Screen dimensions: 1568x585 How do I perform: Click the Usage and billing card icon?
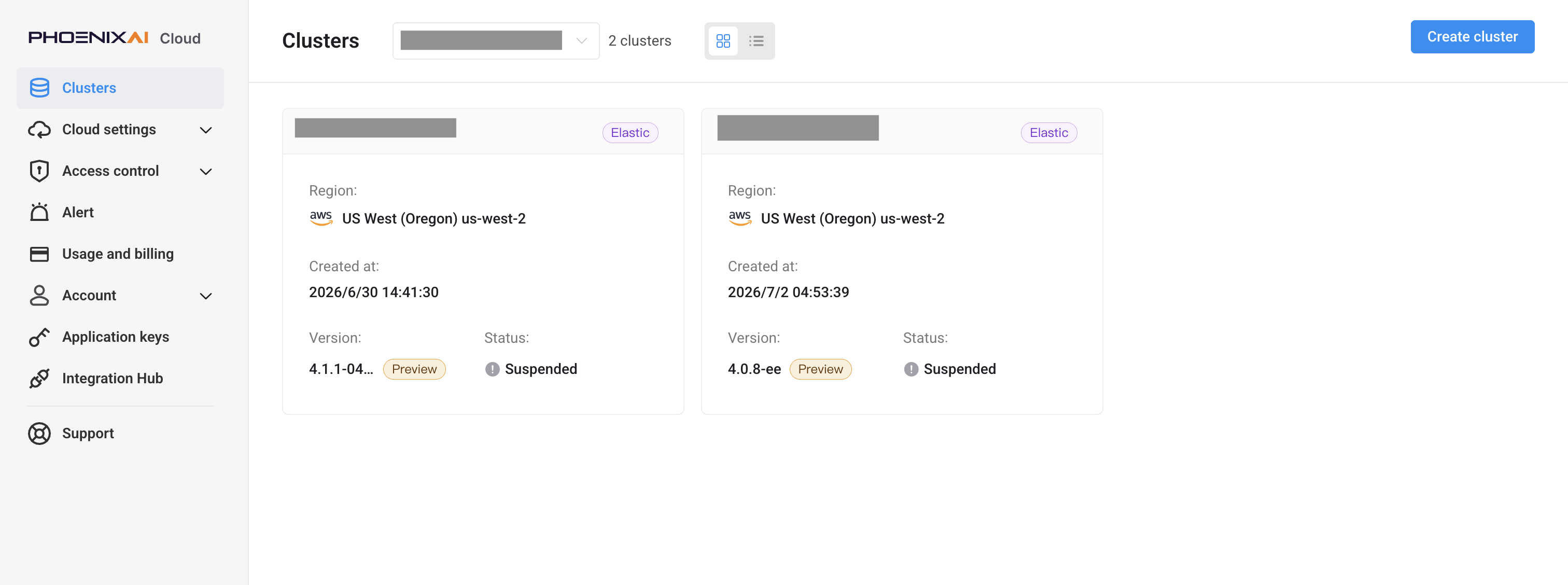tap(39, 254)
